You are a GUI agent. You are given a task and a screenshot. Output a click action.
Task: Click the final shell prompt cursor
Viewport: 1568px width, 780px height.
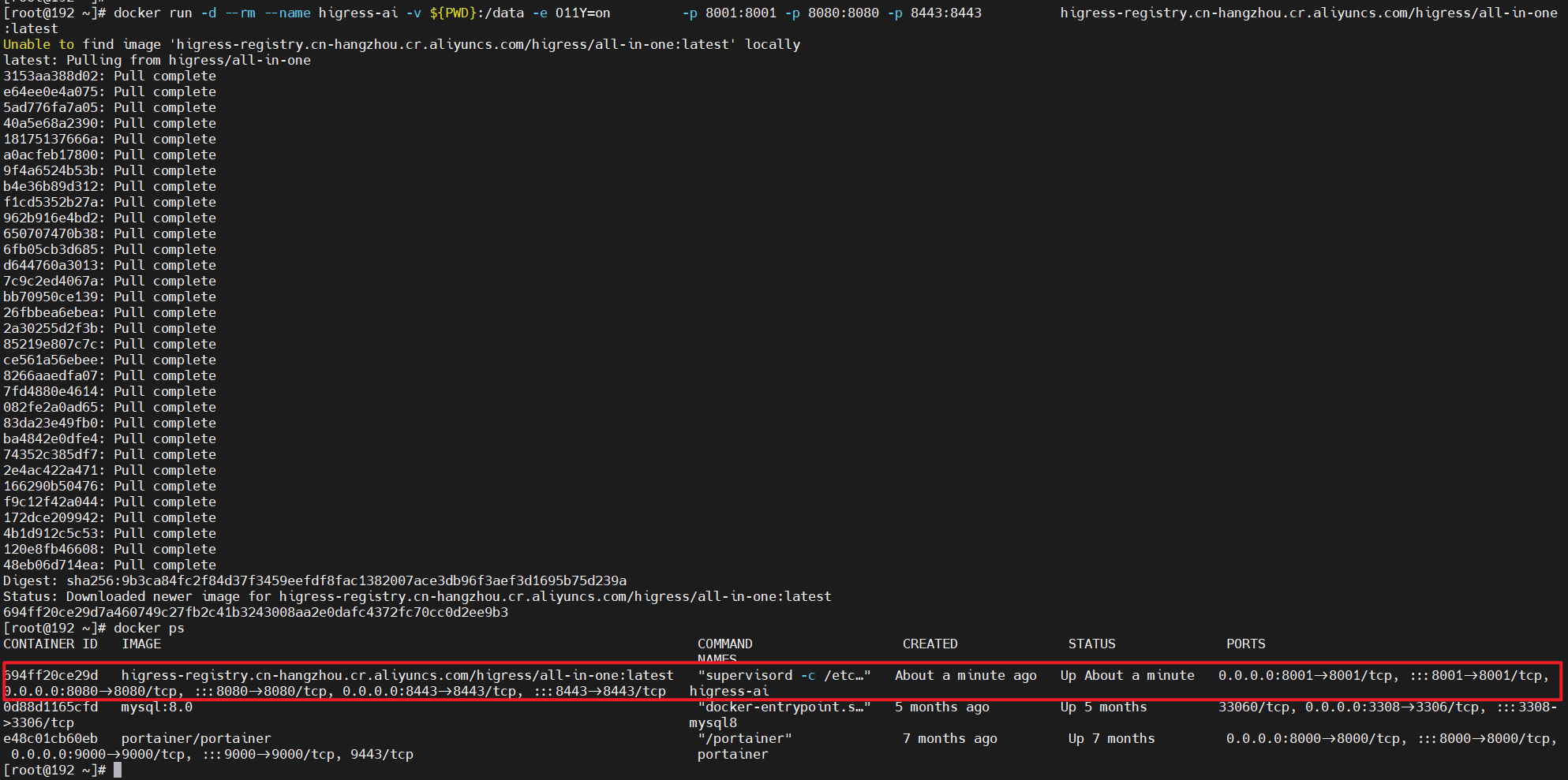point(118,770)
